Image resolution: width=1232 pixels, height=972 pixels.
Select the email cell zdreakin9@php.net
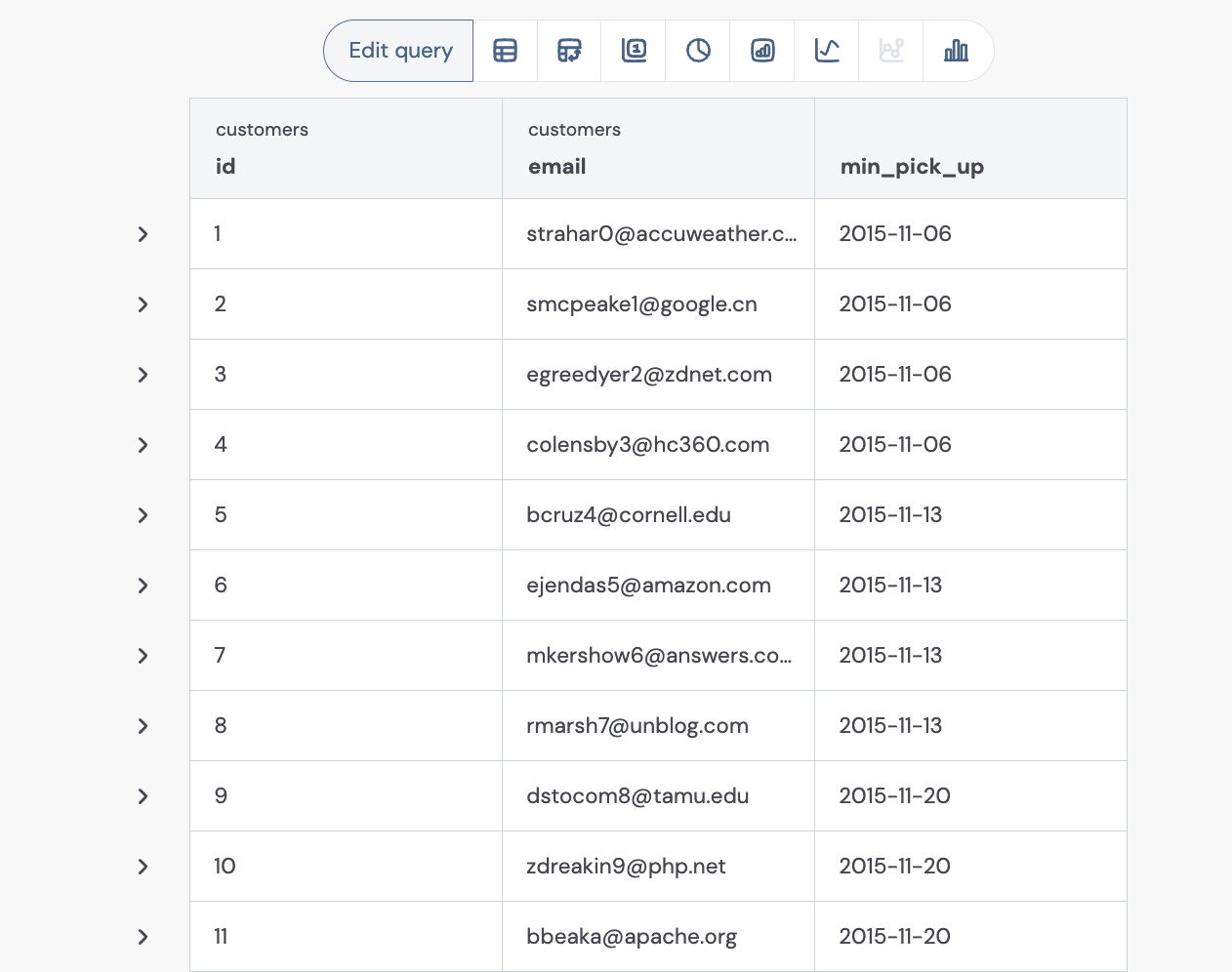659,867
